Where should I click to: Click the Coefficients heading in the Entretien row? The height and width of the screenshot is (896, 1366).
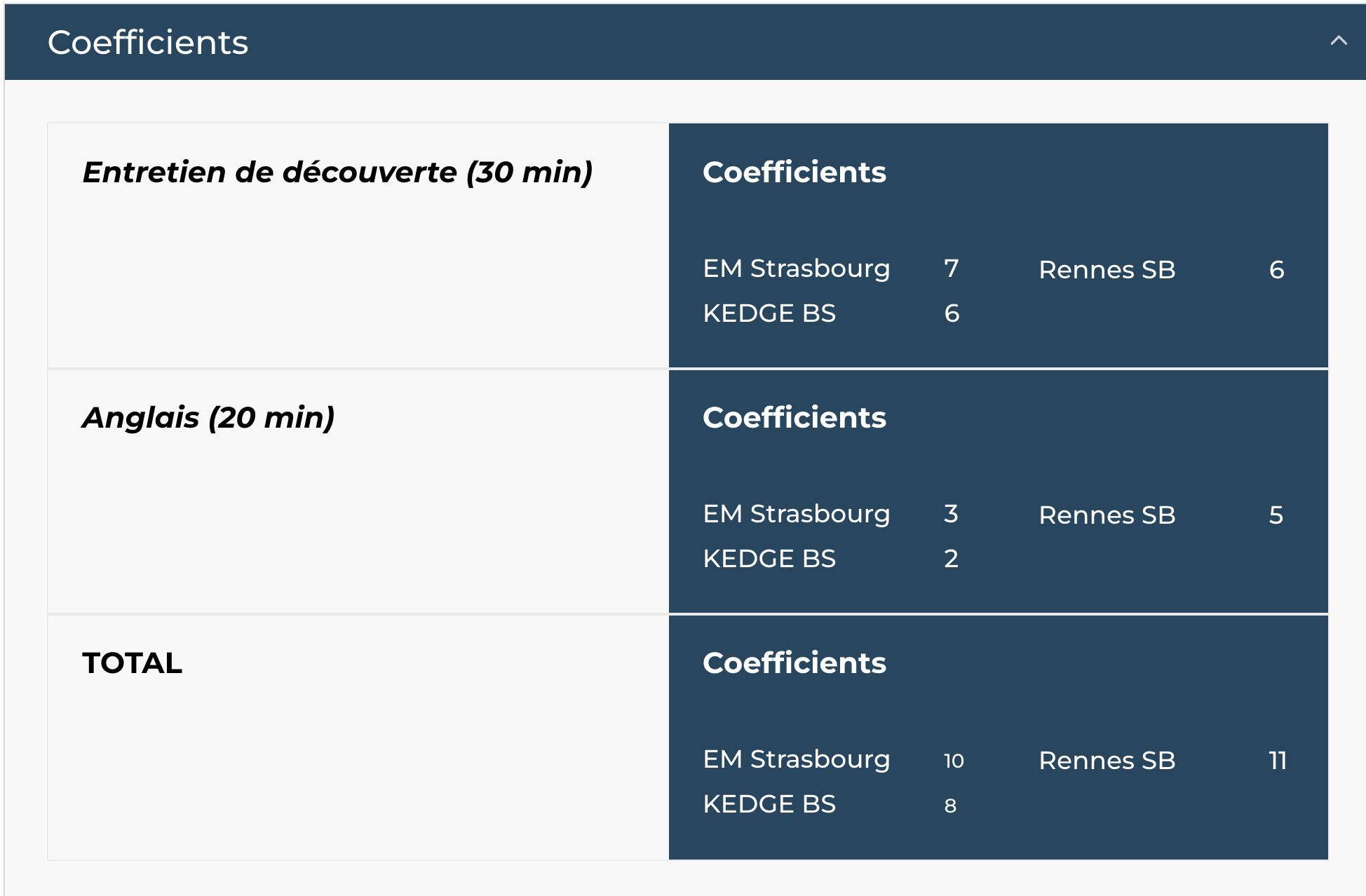pyautogui.click(x=794, y=172)
